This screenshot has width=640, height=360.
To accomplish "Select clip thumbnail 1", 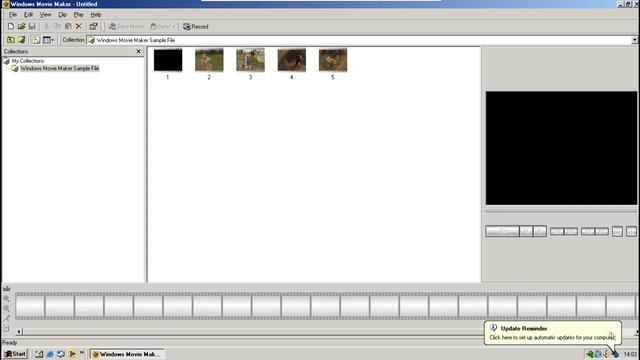I will point(168,60).
